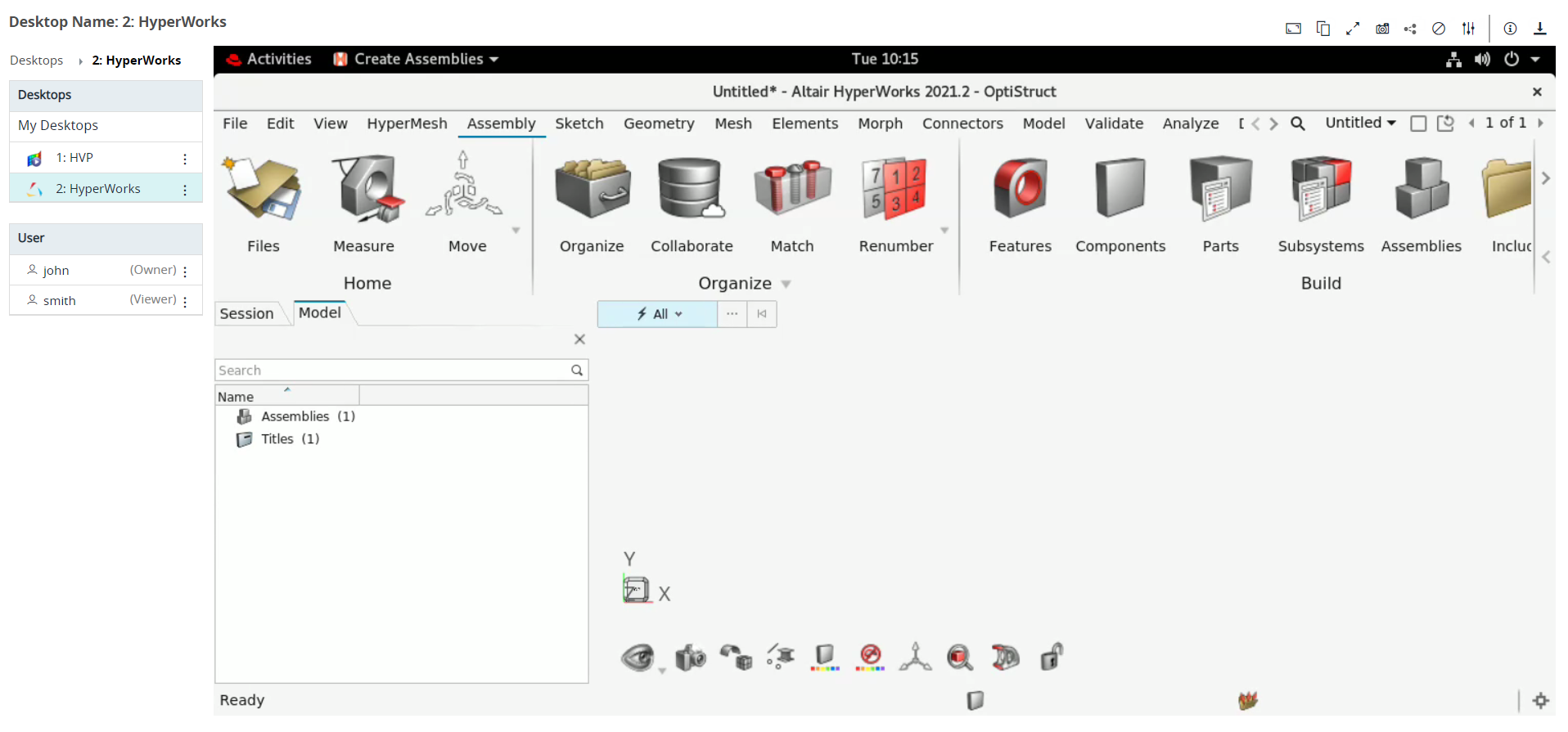
Task: Select the Assemblies build tool
Action: pos(1422,188)
